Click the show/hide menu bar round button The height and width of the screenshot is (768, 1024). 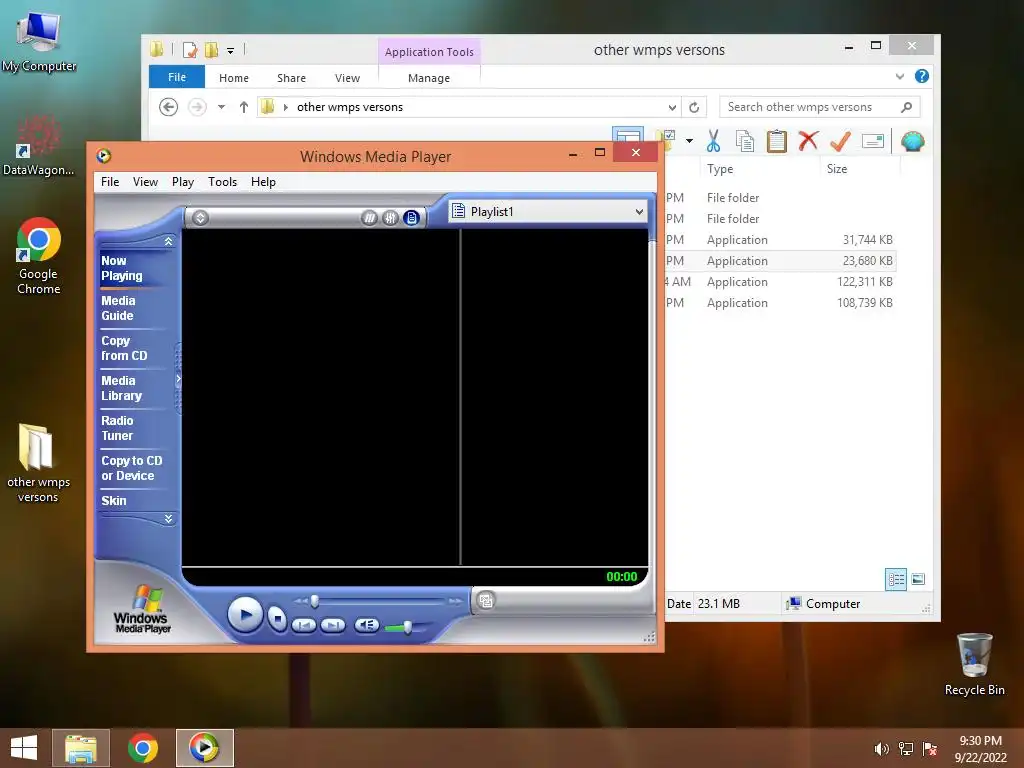pos(200,218)
